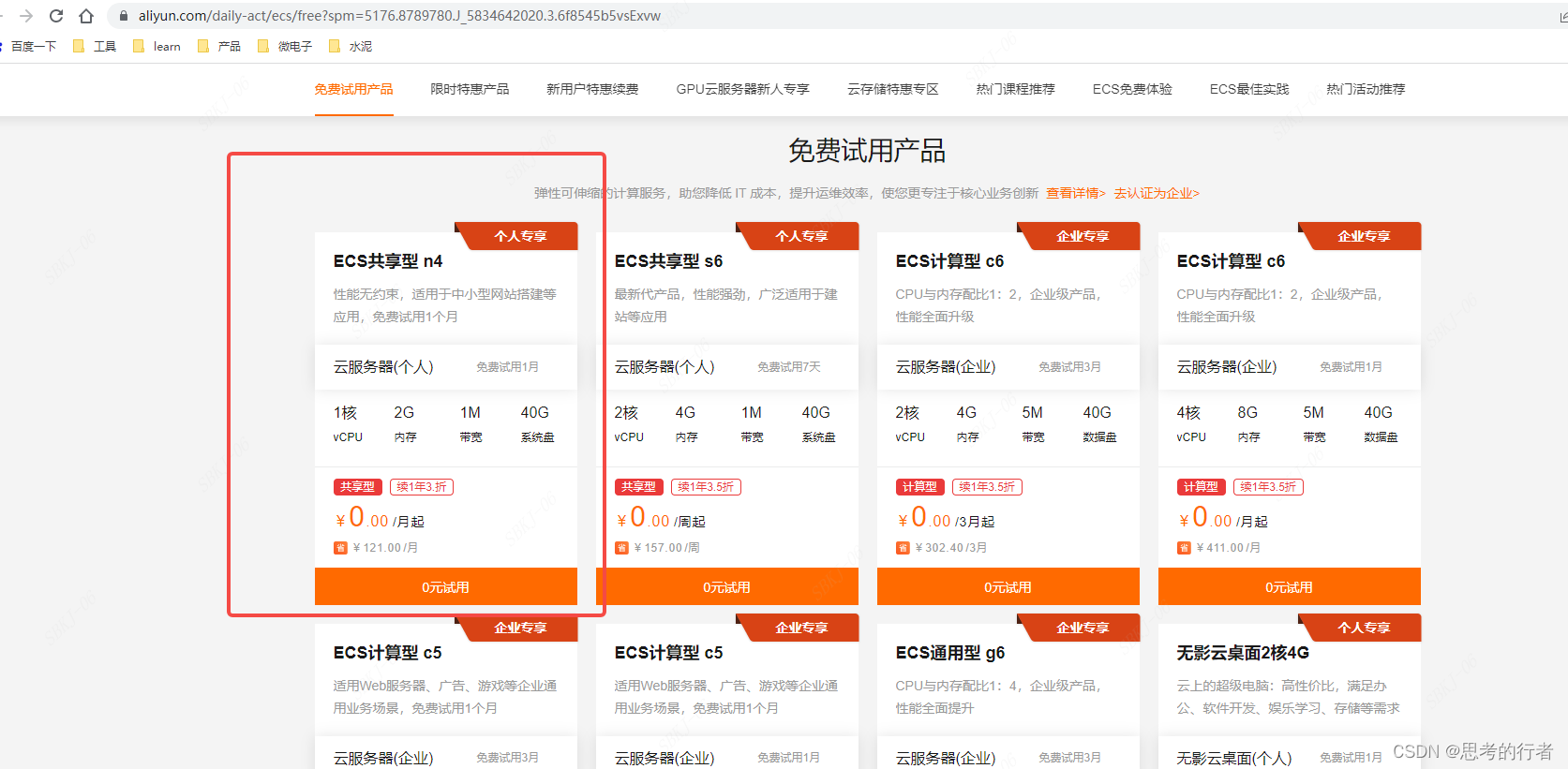
Task: Click 0元试用 for ECS计算型 c6 免费试用3月
Action: pos(1008,586)
